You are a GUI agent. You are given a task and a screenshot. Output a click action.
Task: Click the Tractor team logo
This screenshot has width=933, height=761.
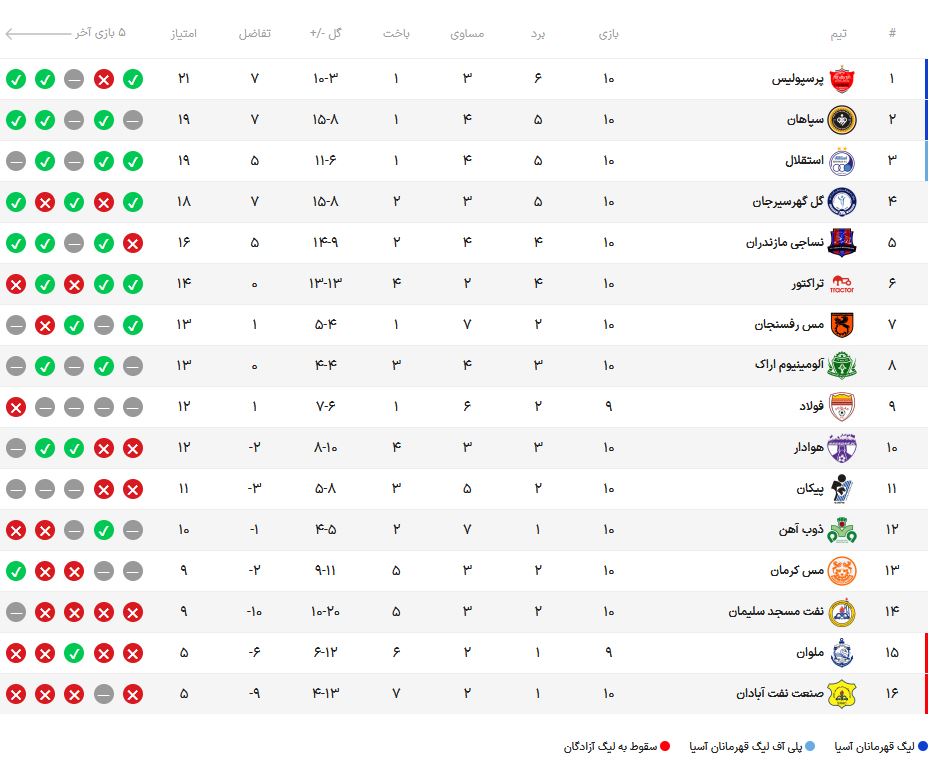[x=841, y=284]
